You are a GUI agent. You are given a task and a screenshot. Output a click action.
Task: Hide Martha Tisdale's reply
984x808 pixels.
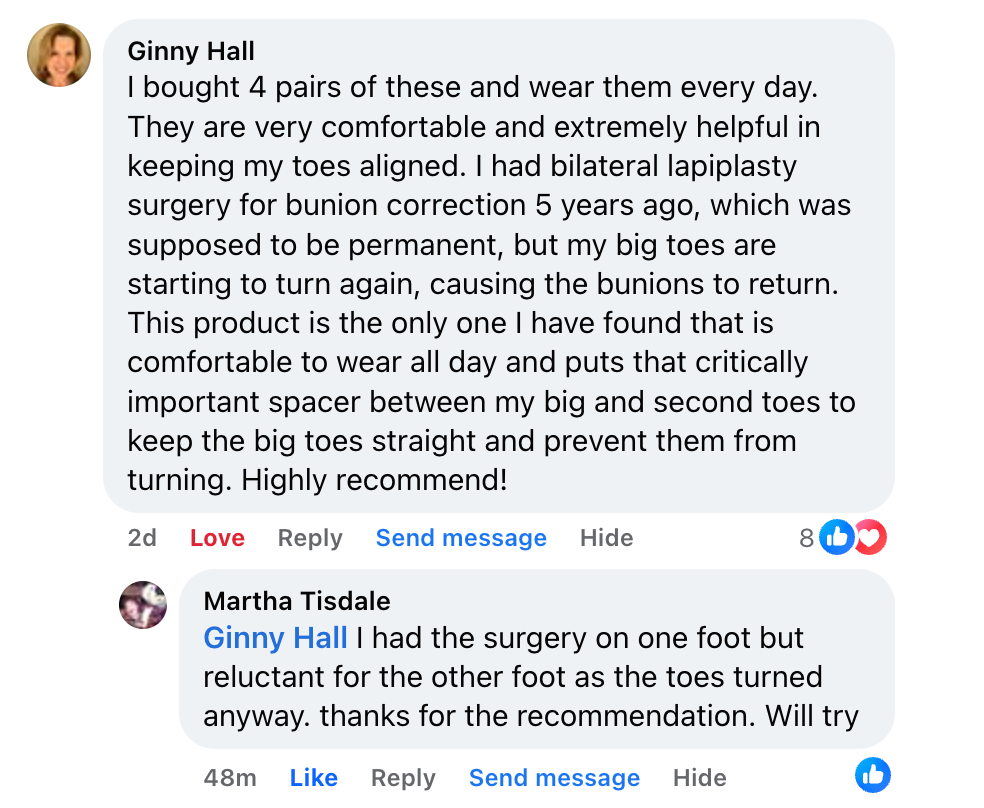699,778
